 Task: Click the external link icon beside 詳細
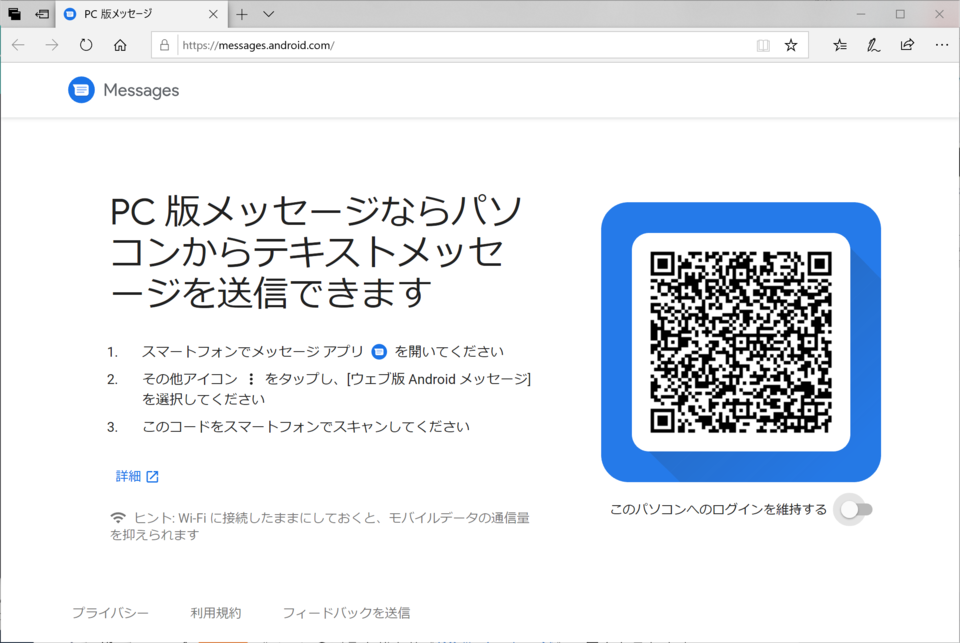point(152,476)
